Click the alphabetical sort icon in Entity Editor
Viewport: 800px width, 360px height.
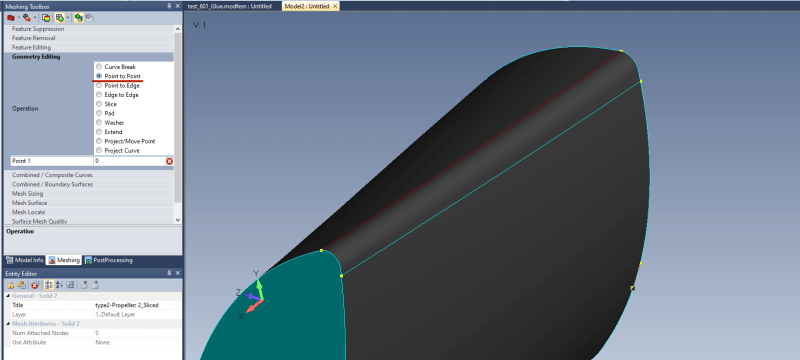click(59, 285)
